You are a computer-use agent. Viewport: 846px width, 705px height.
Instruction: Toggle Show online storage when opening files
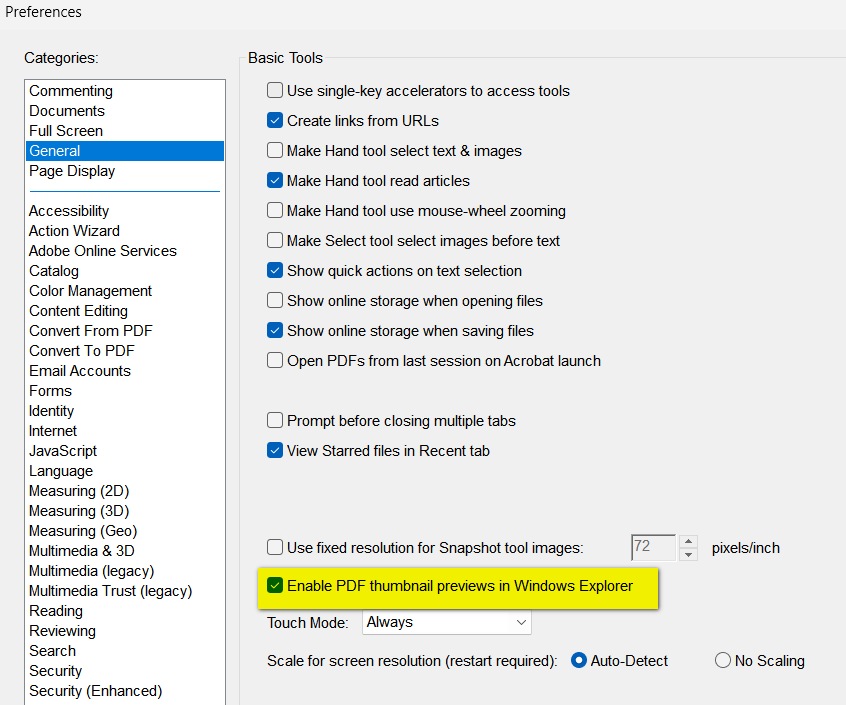(x=275, y=301)
